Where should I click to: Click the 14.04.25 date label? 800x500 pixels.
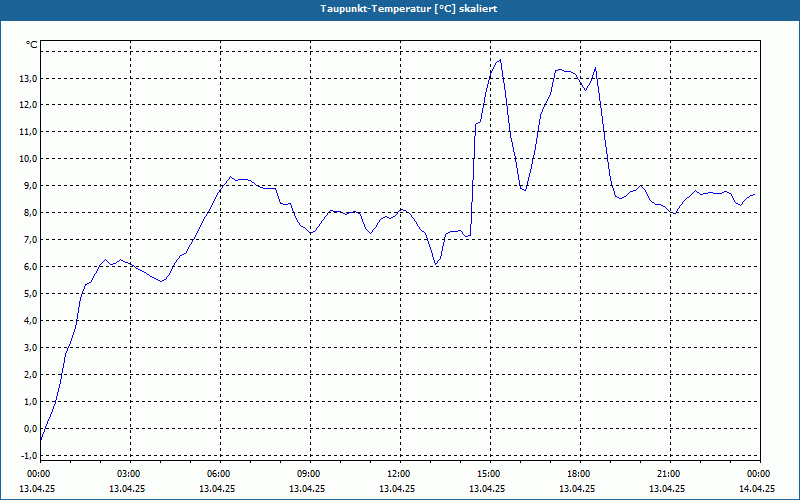(x=757, y=488)
